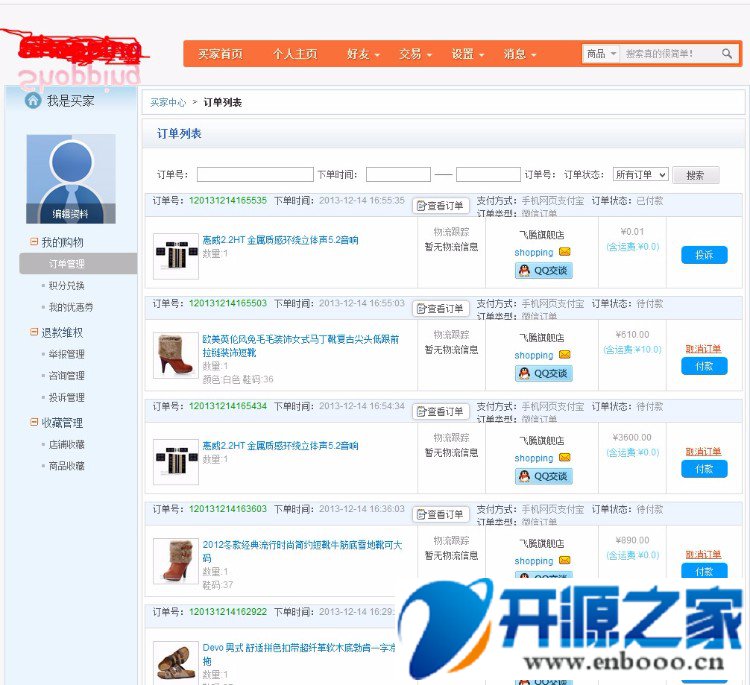Click the home icon beside 我是买家
The image size is (750, 685).
click(33, 100)
